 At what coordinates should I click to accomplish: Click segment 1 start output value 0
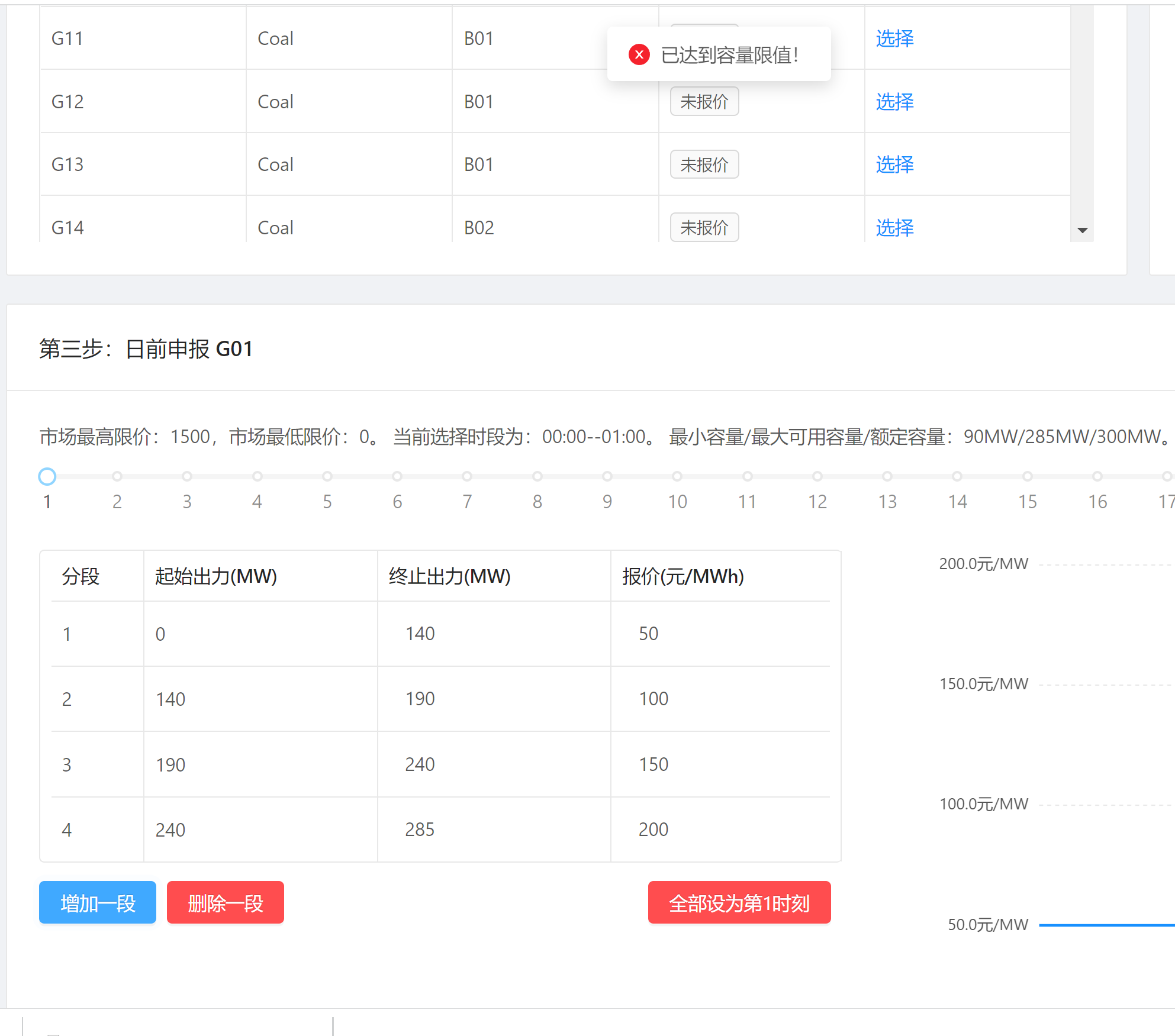pyautogui.click(x=160, y=634)
